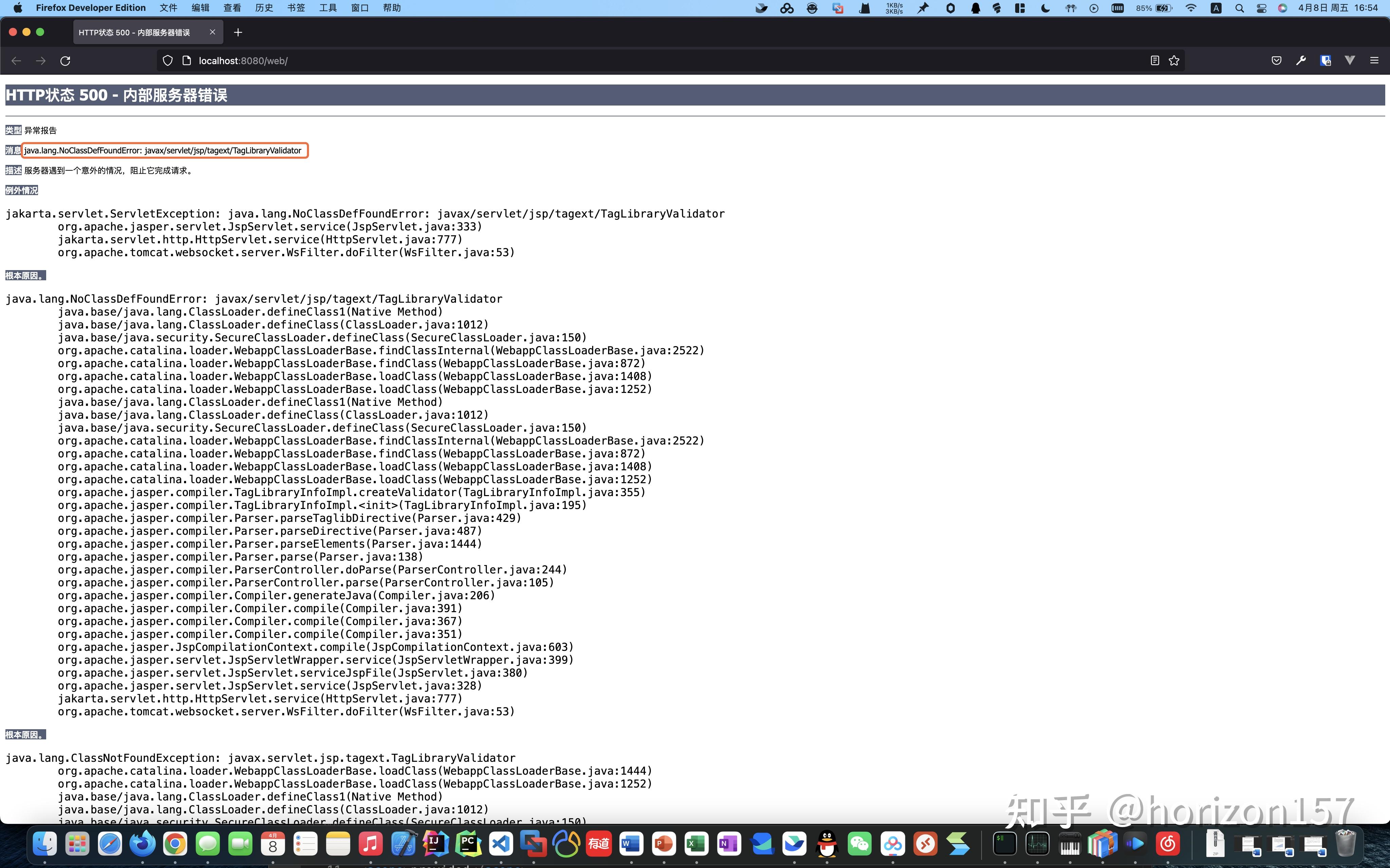Open the 历史 menu
Screen dimensions: 1390x868
[x=264, y=8]
